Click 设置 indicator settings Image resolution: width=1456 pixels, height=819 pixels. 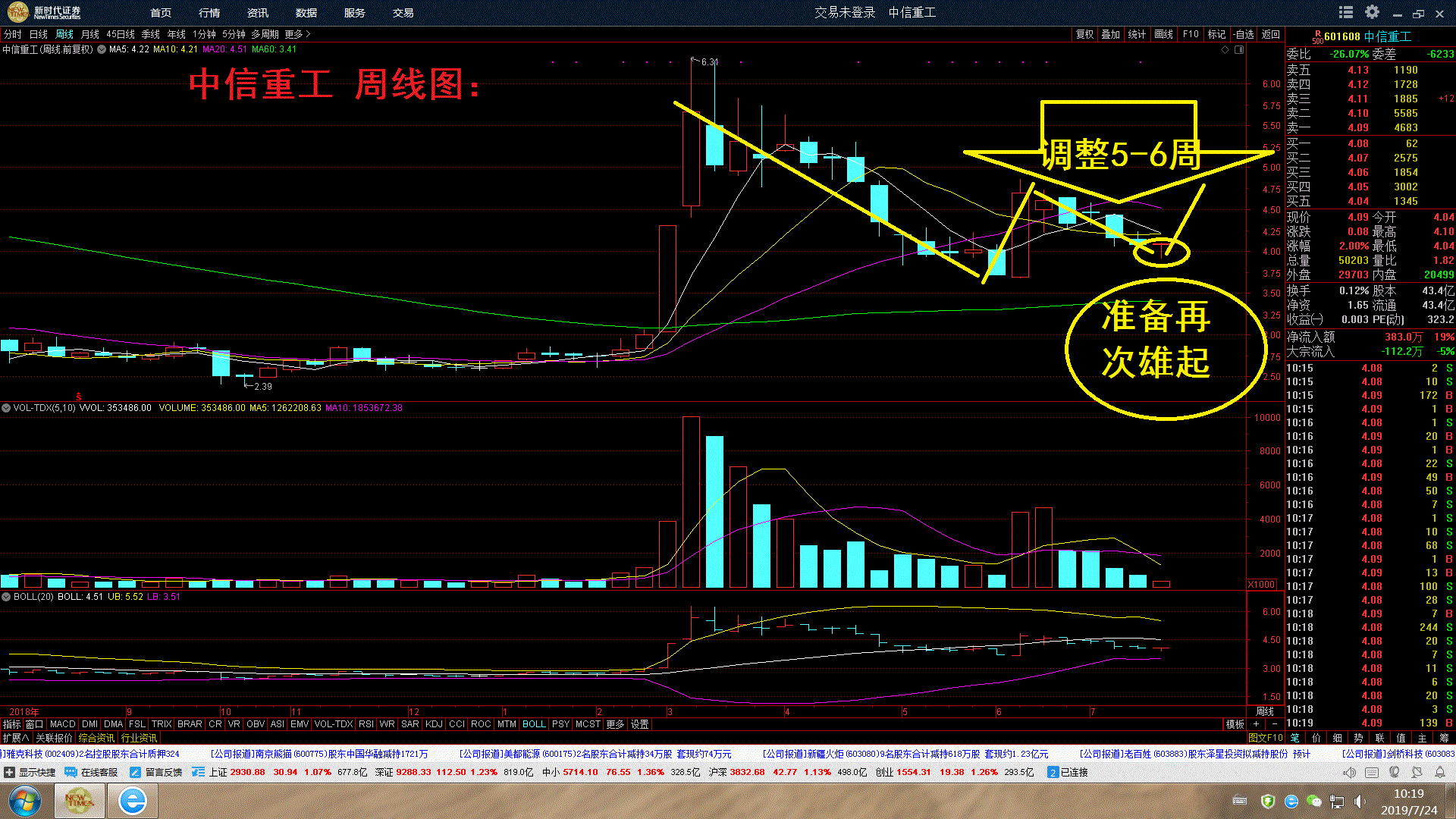pos(640,724)
